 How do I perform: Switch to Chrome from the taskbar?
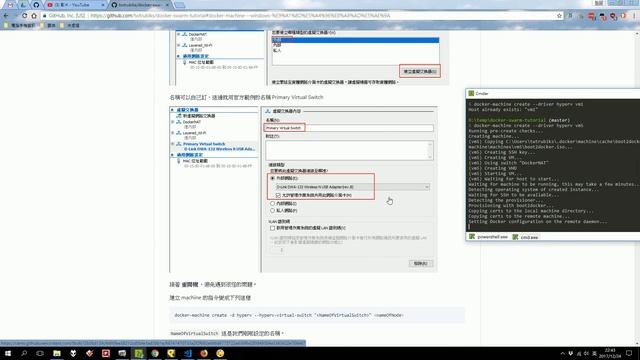click(x=155, y=353)
